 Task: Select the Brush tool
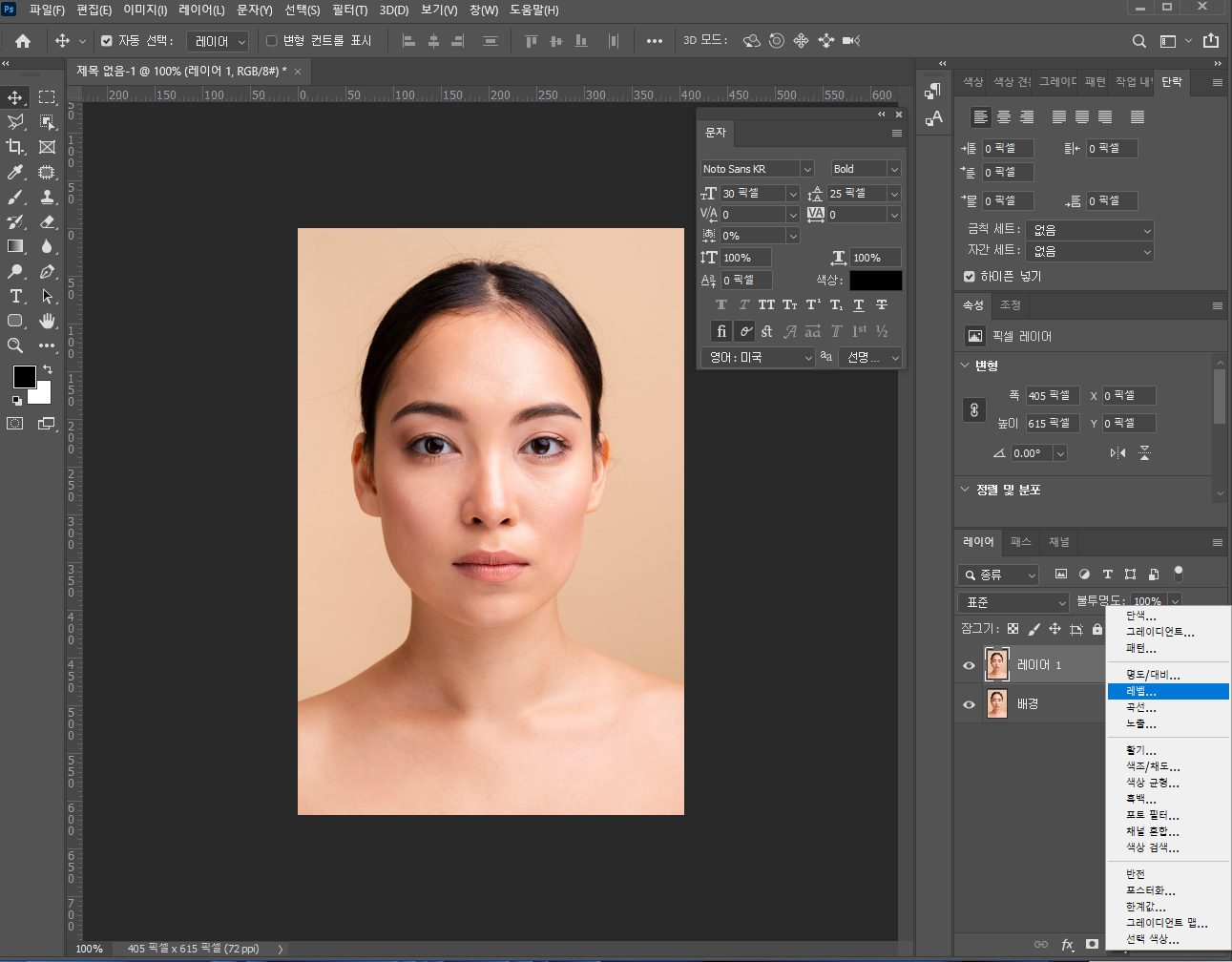tap(15, 197)
